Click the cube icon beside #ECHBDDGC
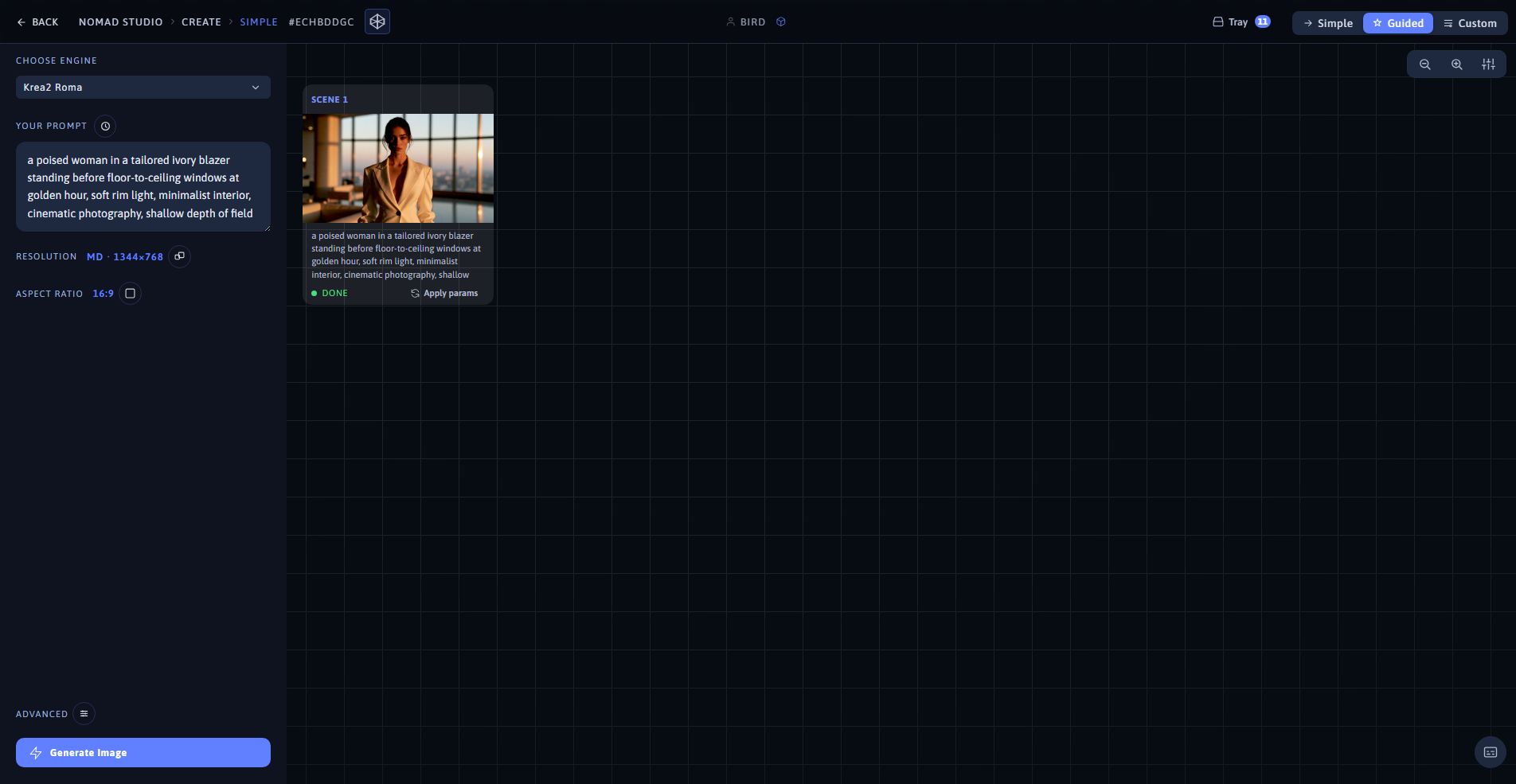Image resolution: width=1516 pixels, height=784 pixels. 377,21
